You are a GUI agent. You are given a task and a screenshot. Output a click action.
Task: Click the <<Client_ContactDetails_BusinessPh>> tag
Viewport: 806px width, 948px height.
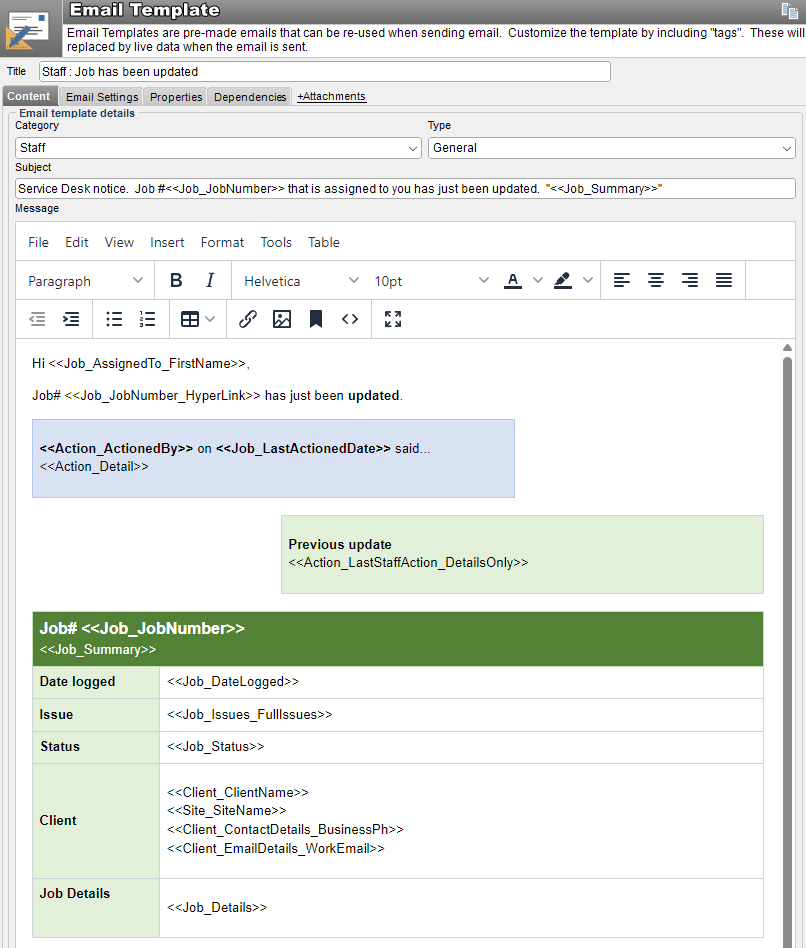285,830
